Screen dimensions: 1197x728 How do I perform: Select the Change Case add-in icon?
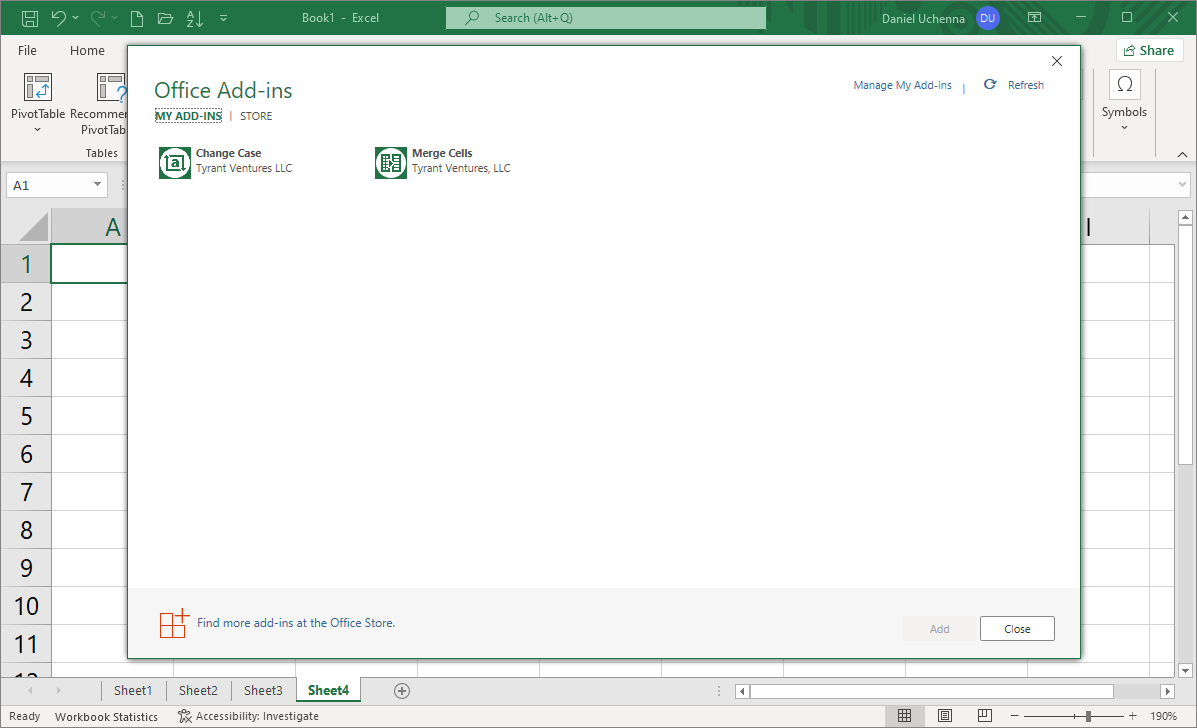point(175,162)
